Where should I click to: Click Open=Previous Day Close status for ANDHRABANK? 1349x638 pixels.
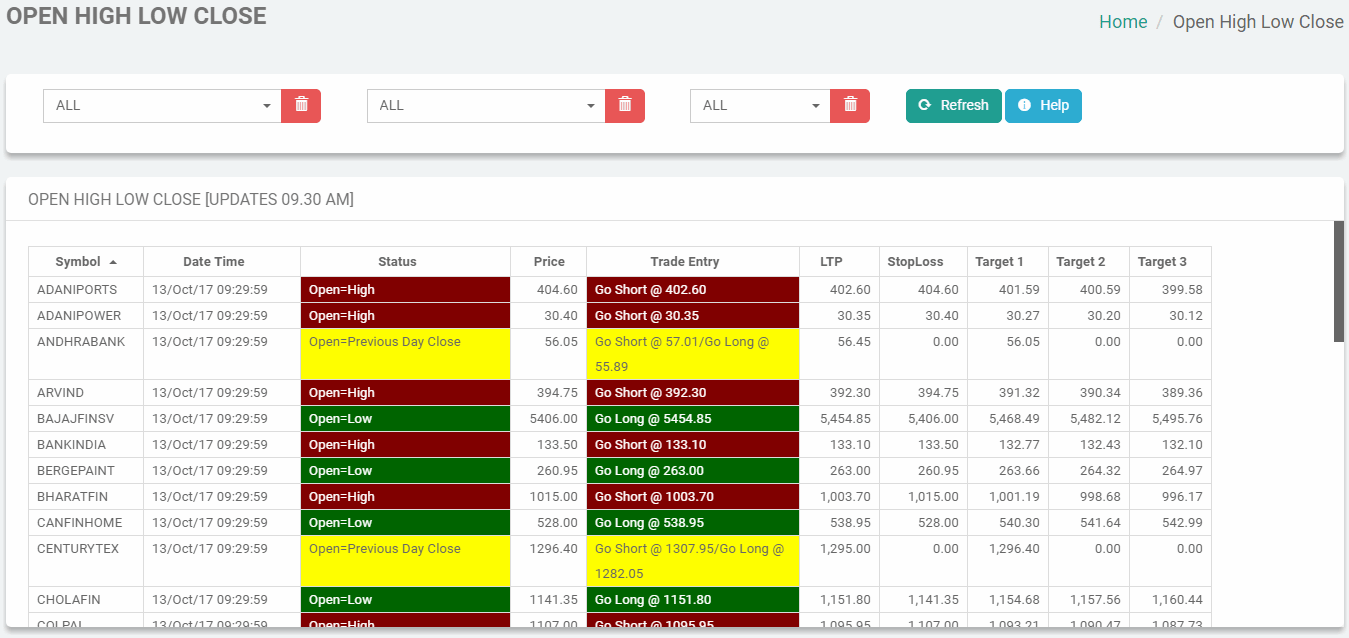coord(406,354)
